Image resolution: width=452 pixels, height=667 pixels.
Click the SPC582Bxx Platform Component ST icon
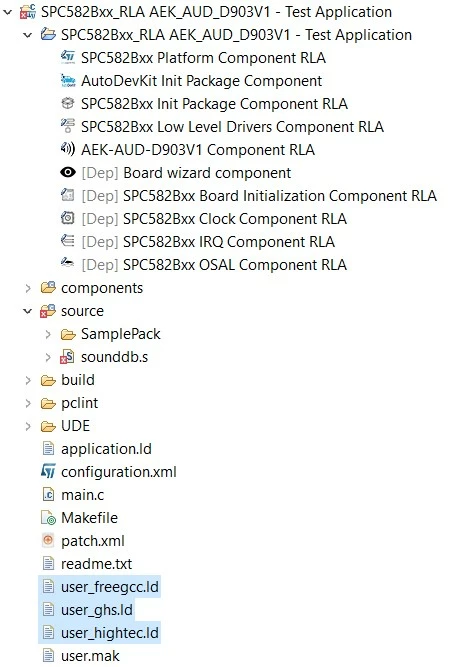68,57
